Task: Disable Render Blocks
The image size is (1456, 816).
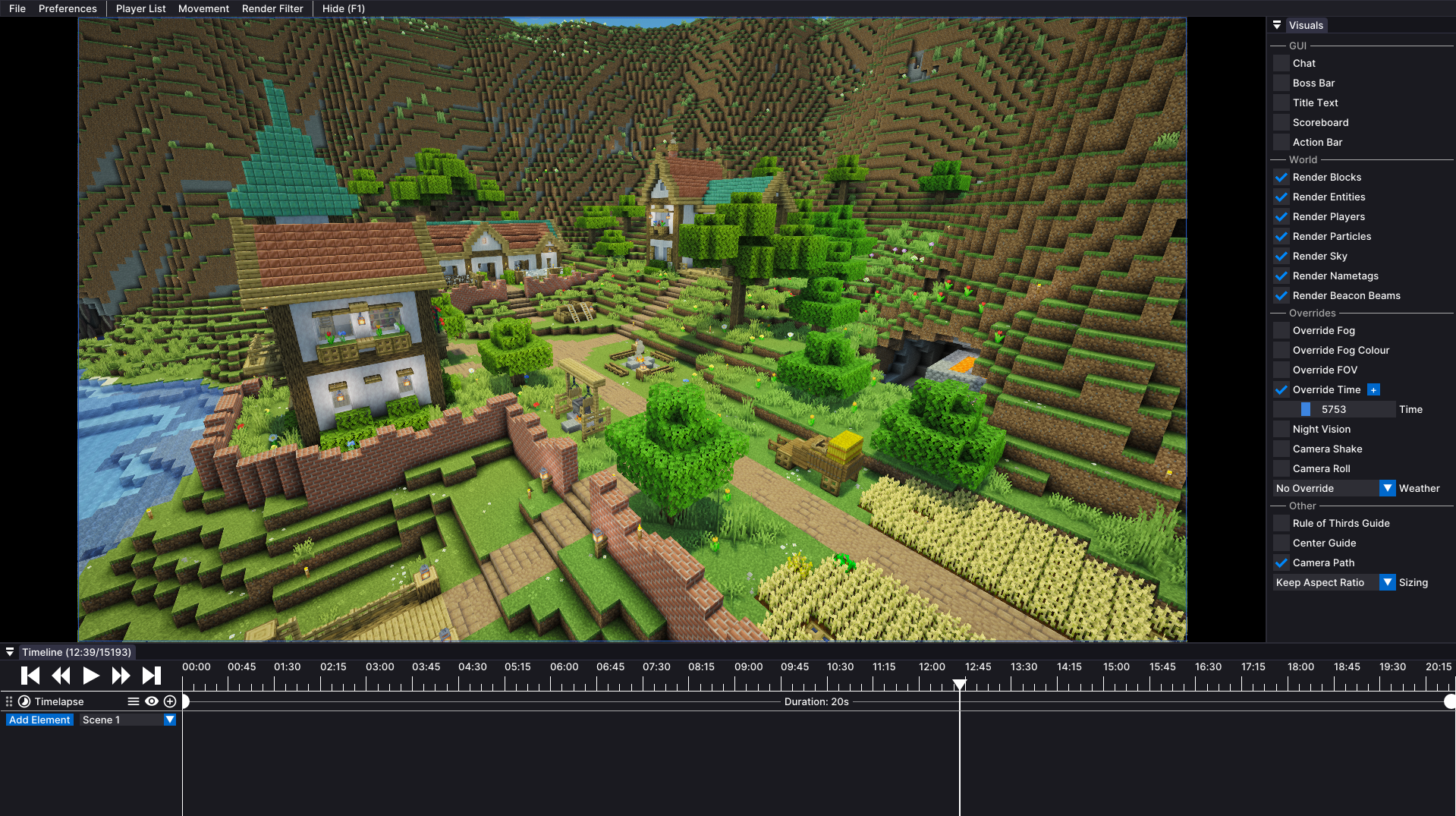Action: point(1281,177)
